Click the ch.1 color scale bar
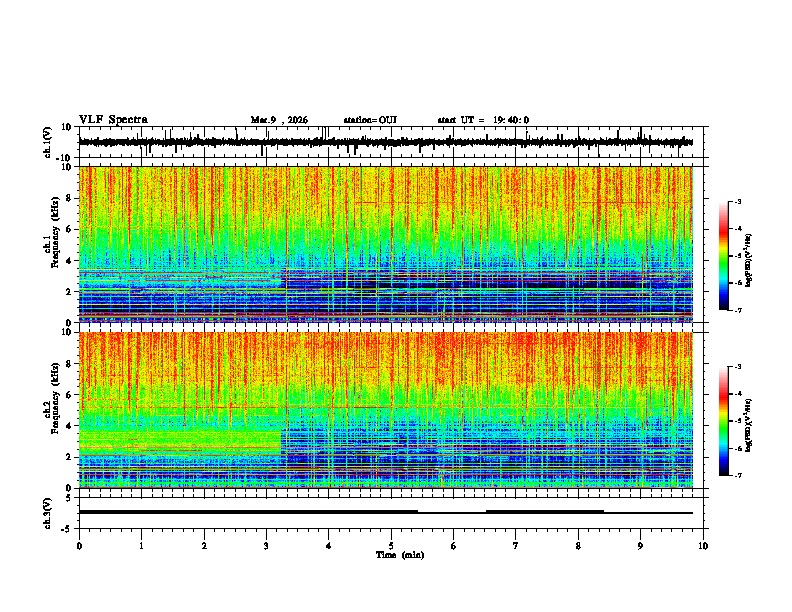This screenshot has height=612, width=792. tap(723, 256)
